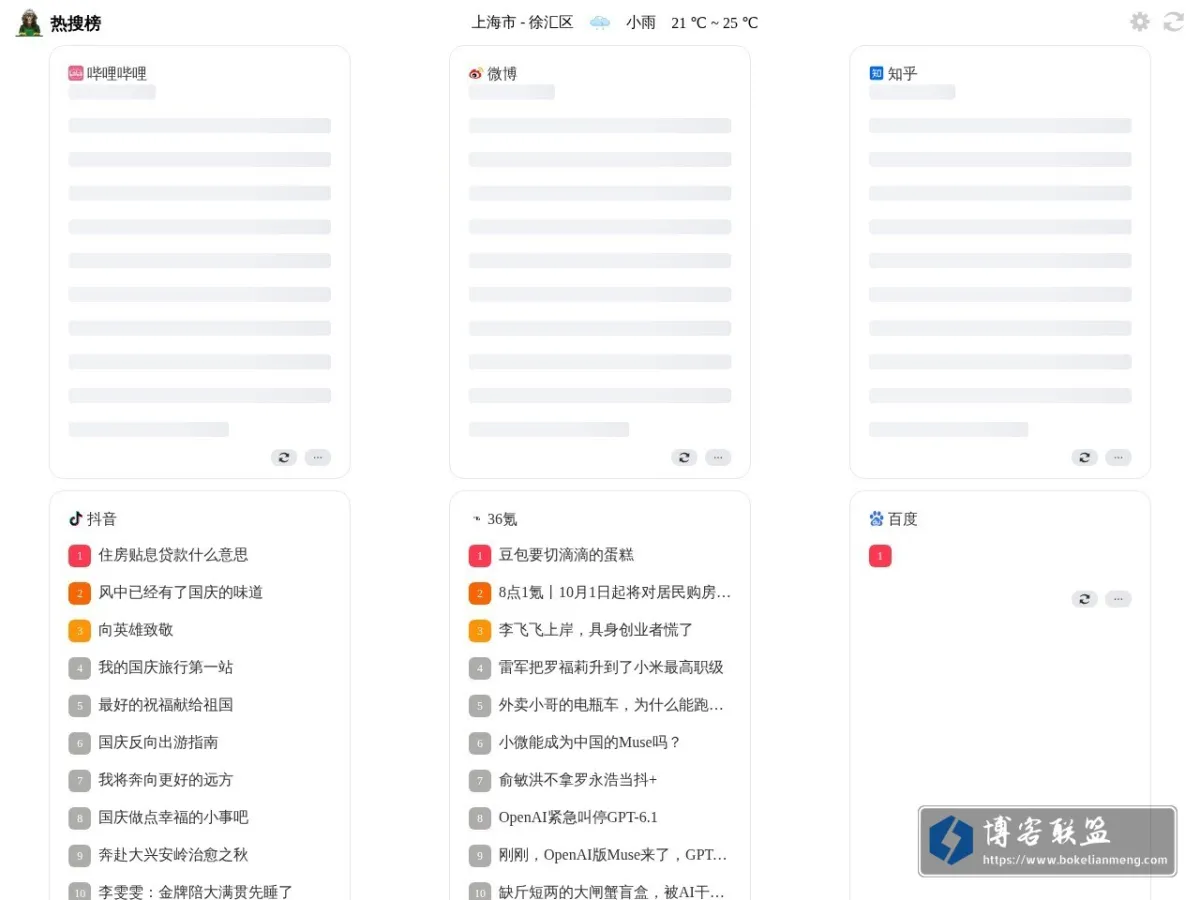Refresh the 微博 card
The height and width of the screenshot is (900, 1200).
(684, 457)
